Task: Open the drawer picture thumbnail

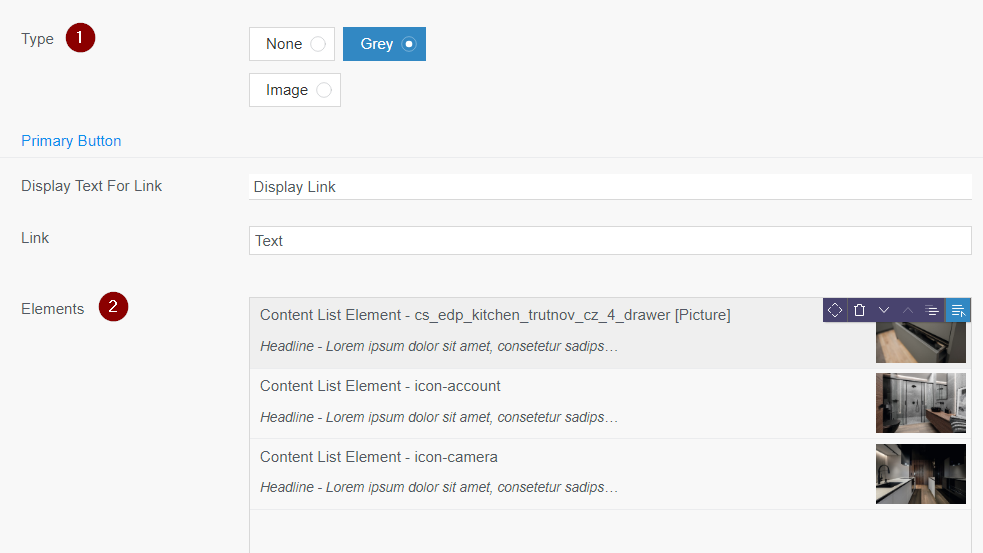Action: coord(920,342)
